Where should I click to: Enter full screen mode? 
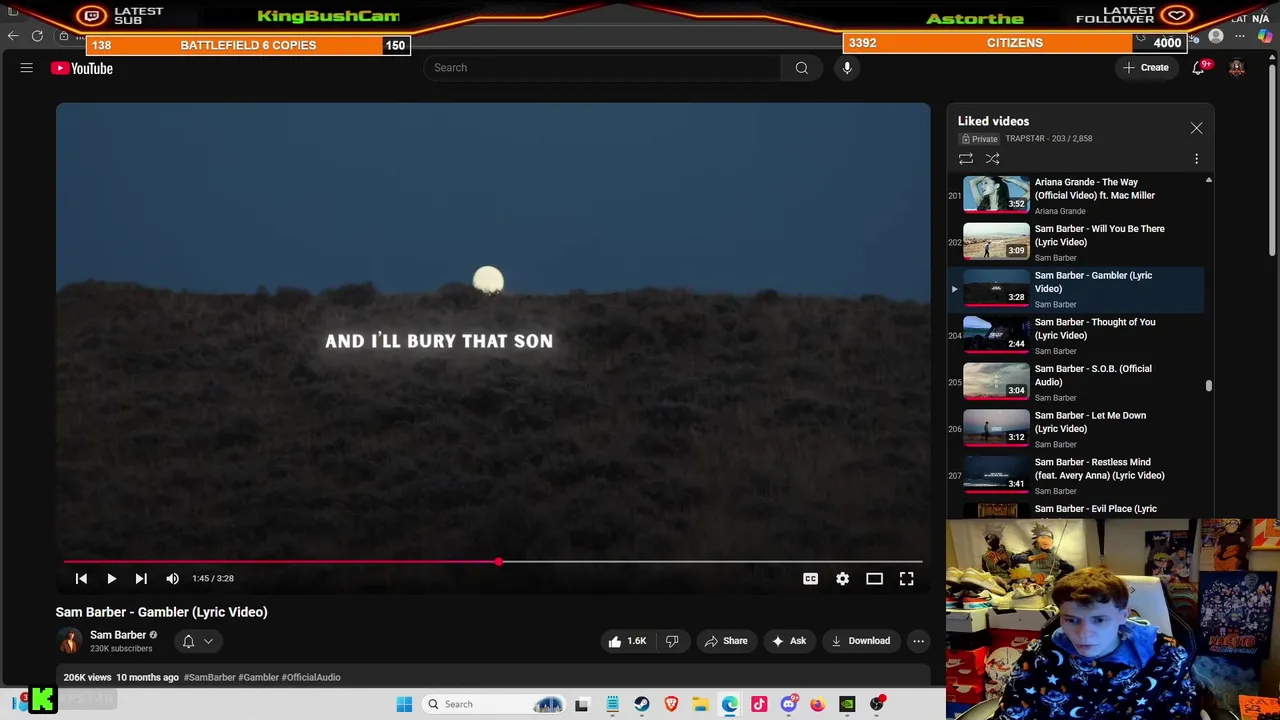pos(906,578)
